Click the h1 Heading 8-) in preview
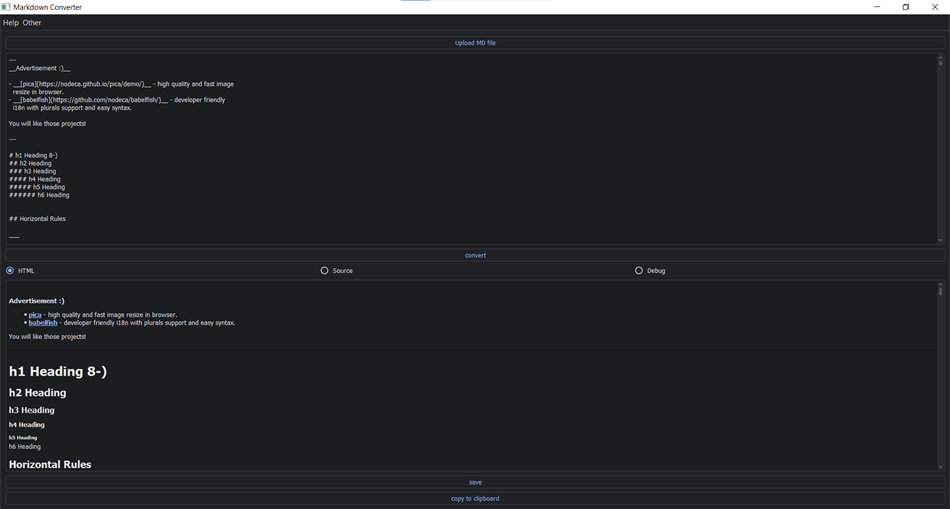 tap(58, 371)
